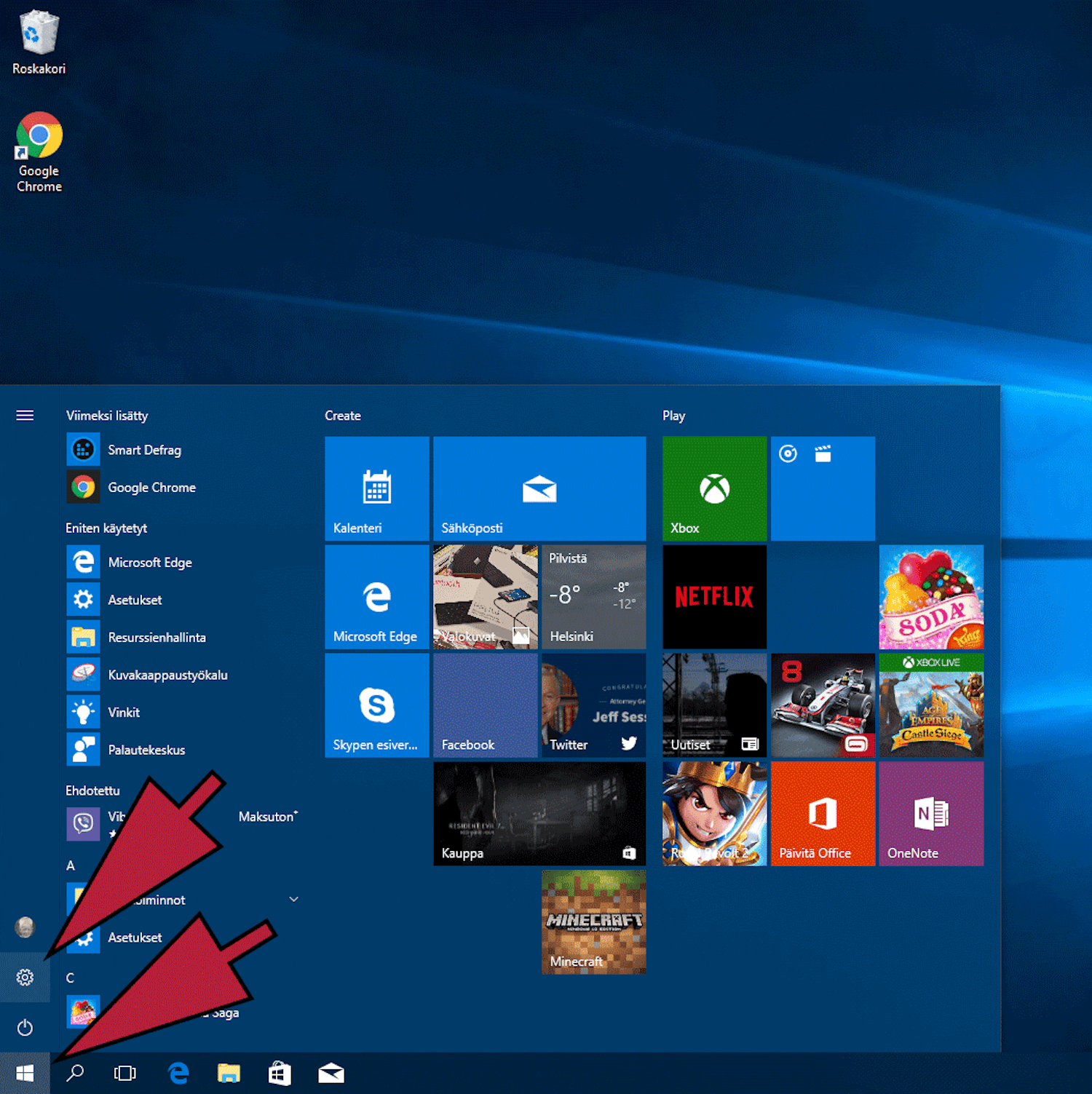Select Resurssienhallinta in most used list

point(157,638)
